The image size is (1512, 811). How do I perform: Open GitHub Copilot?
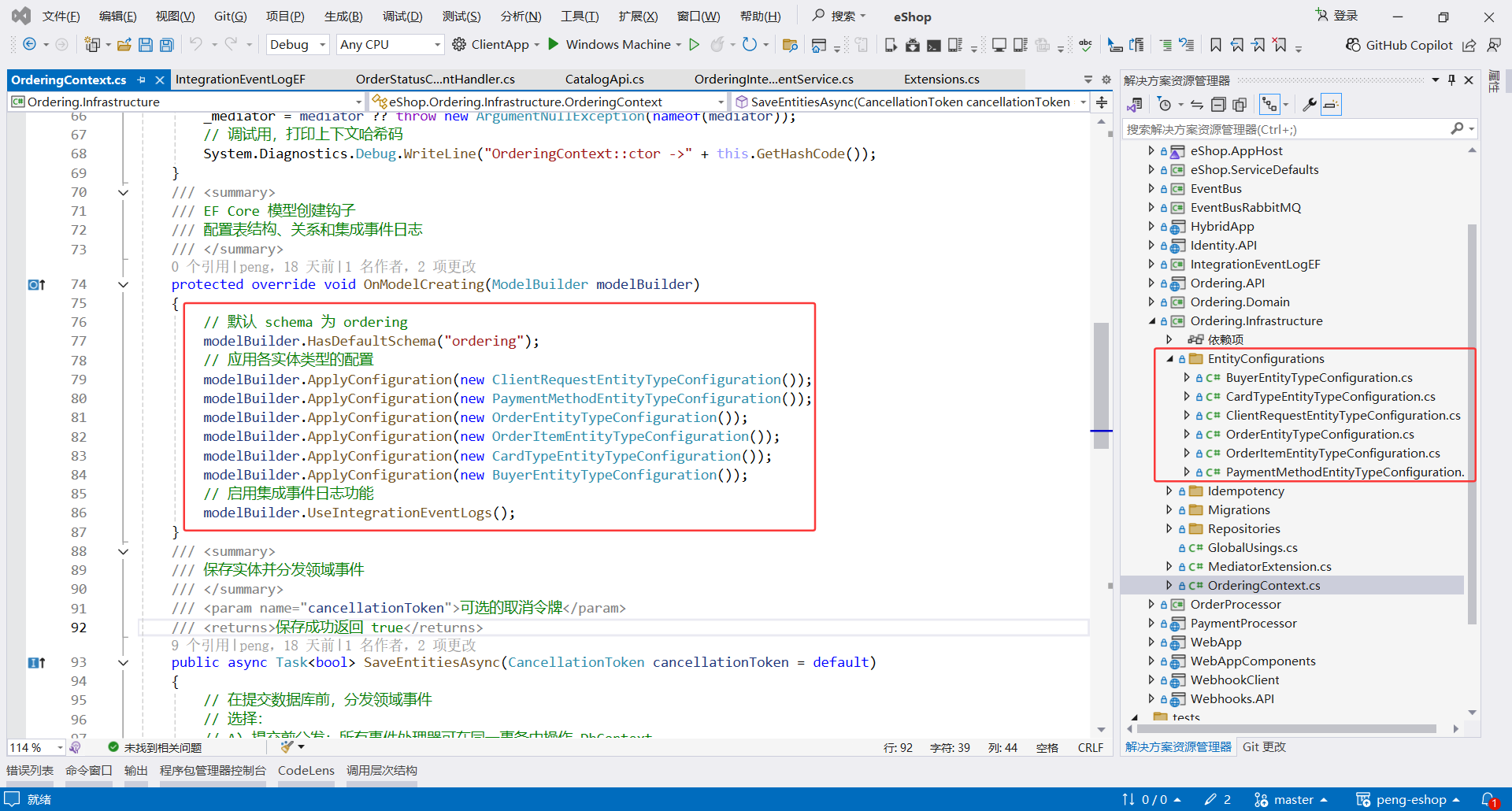click(x=1399, y=45)
